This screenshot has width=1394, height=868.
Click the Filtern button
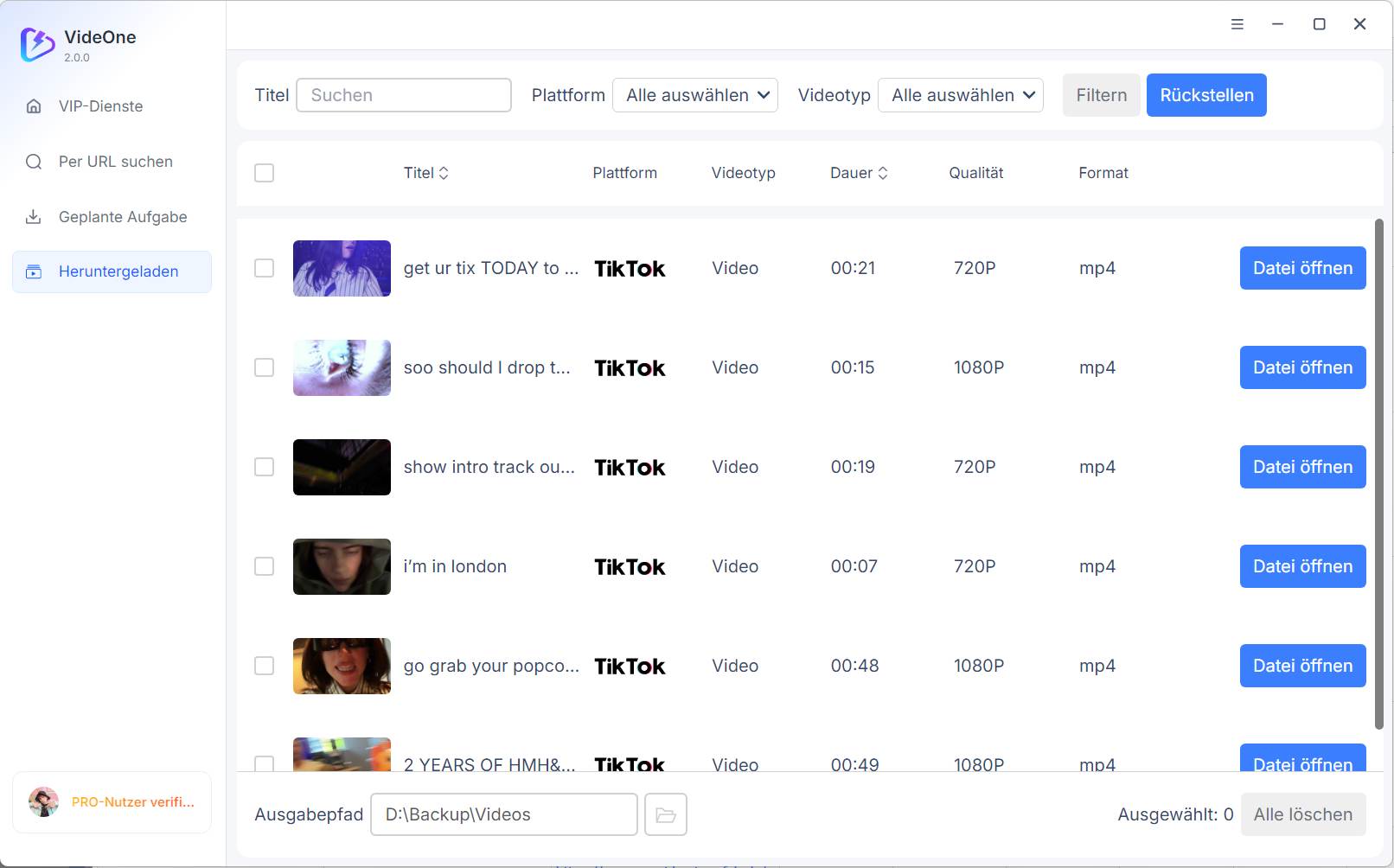1102,95
